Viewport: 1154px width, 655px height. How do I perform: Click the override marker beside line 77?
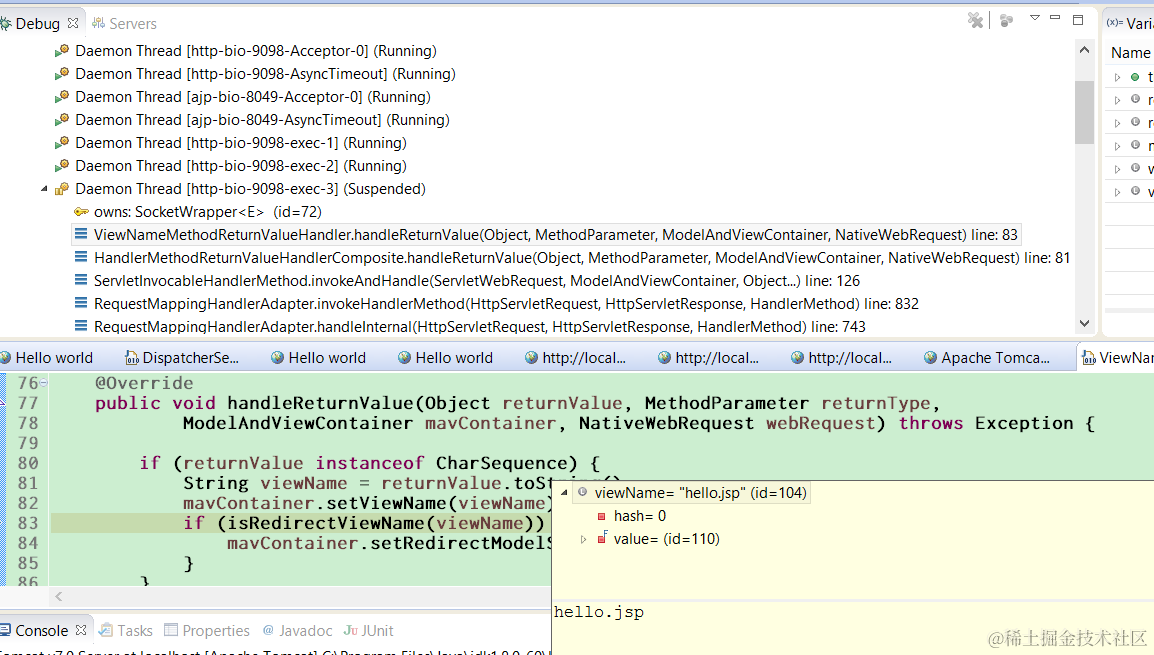coord(2,403)
